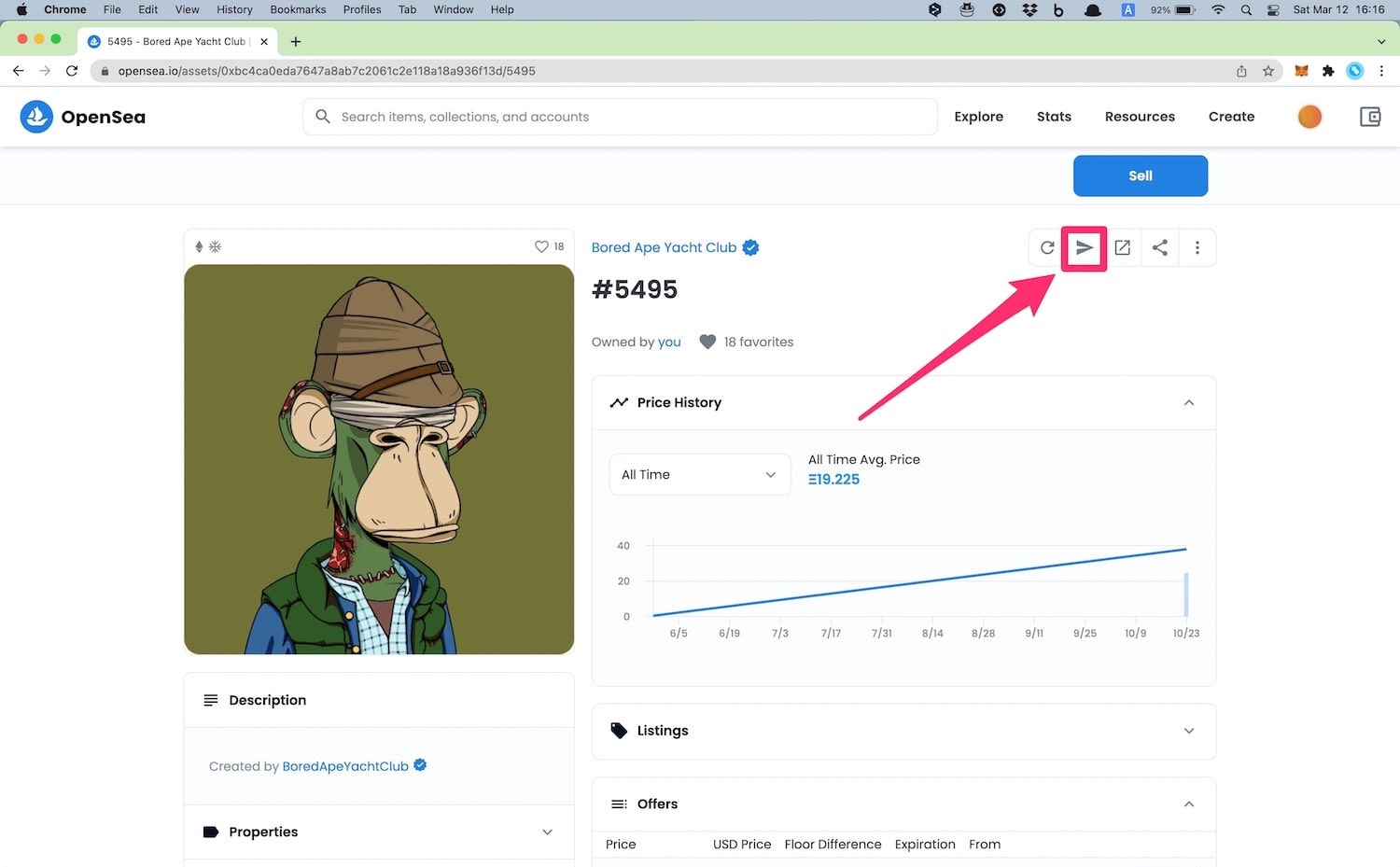The image size is (1400, 867).
Task: Open the view original media icon
Action: [x=1123, y=248]
